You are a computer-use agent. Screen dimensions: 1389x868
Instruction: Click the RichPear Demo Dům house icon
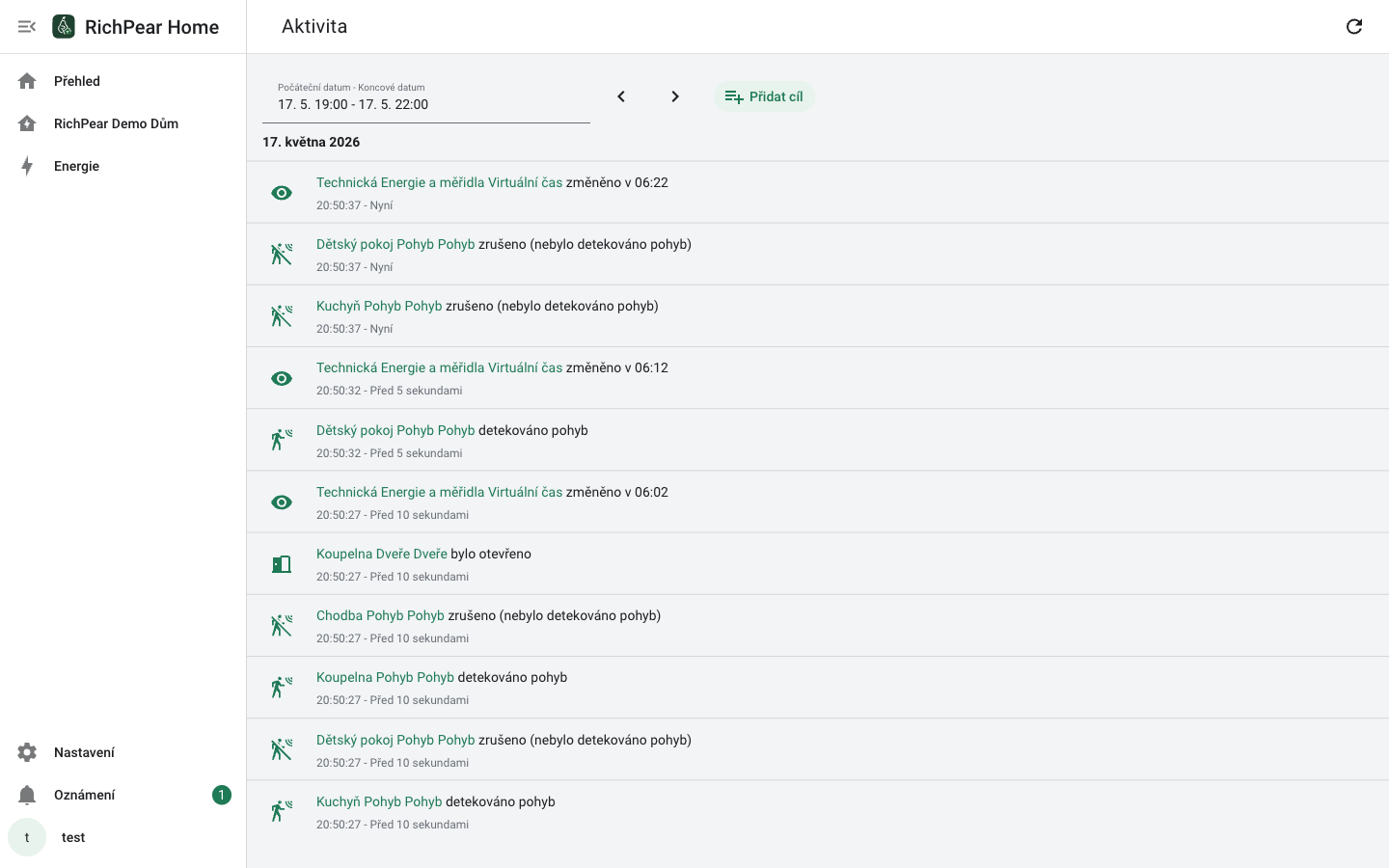click(x=27, y=123)
